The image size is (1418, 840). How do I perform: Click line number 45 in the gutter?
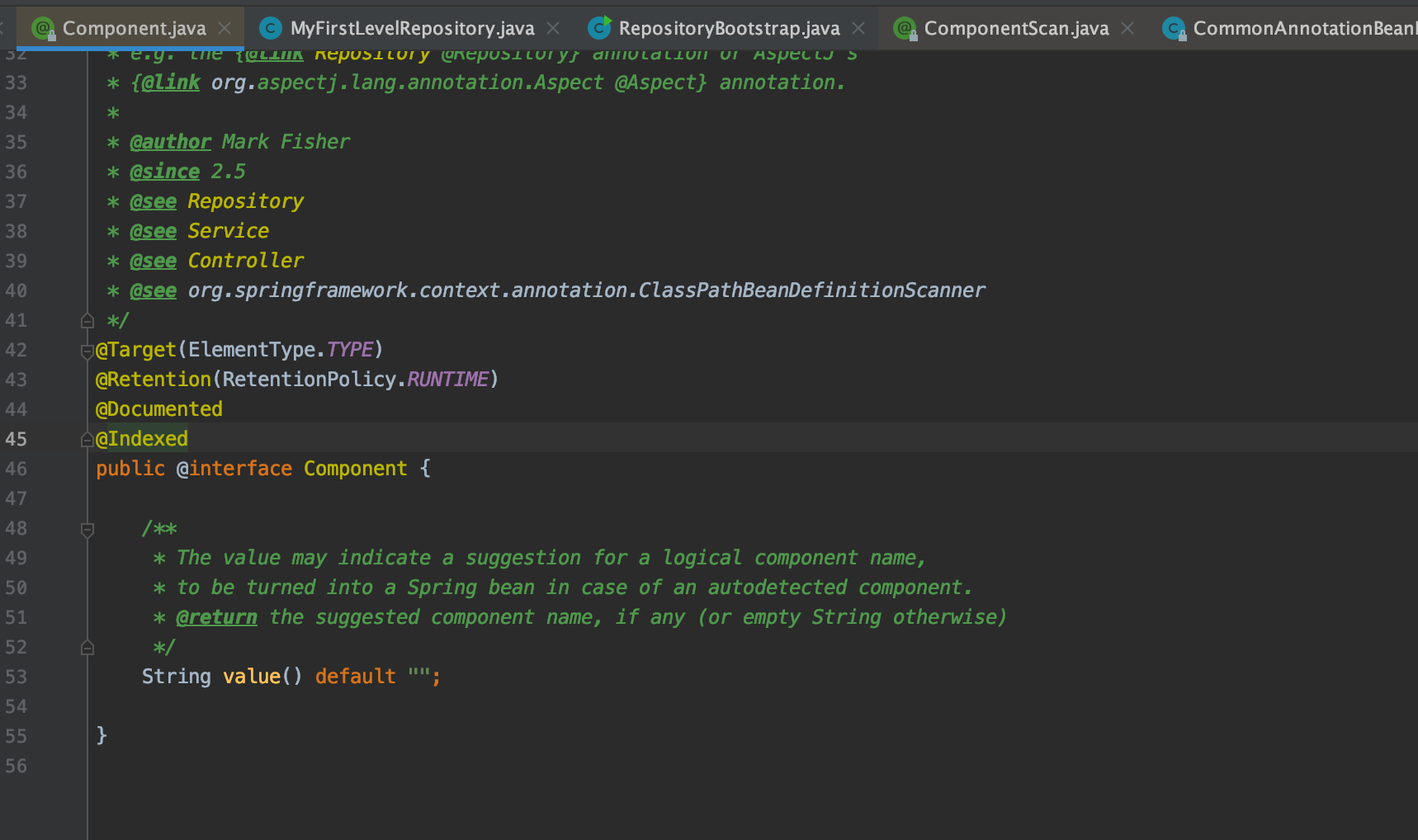(x=17, y=439)
